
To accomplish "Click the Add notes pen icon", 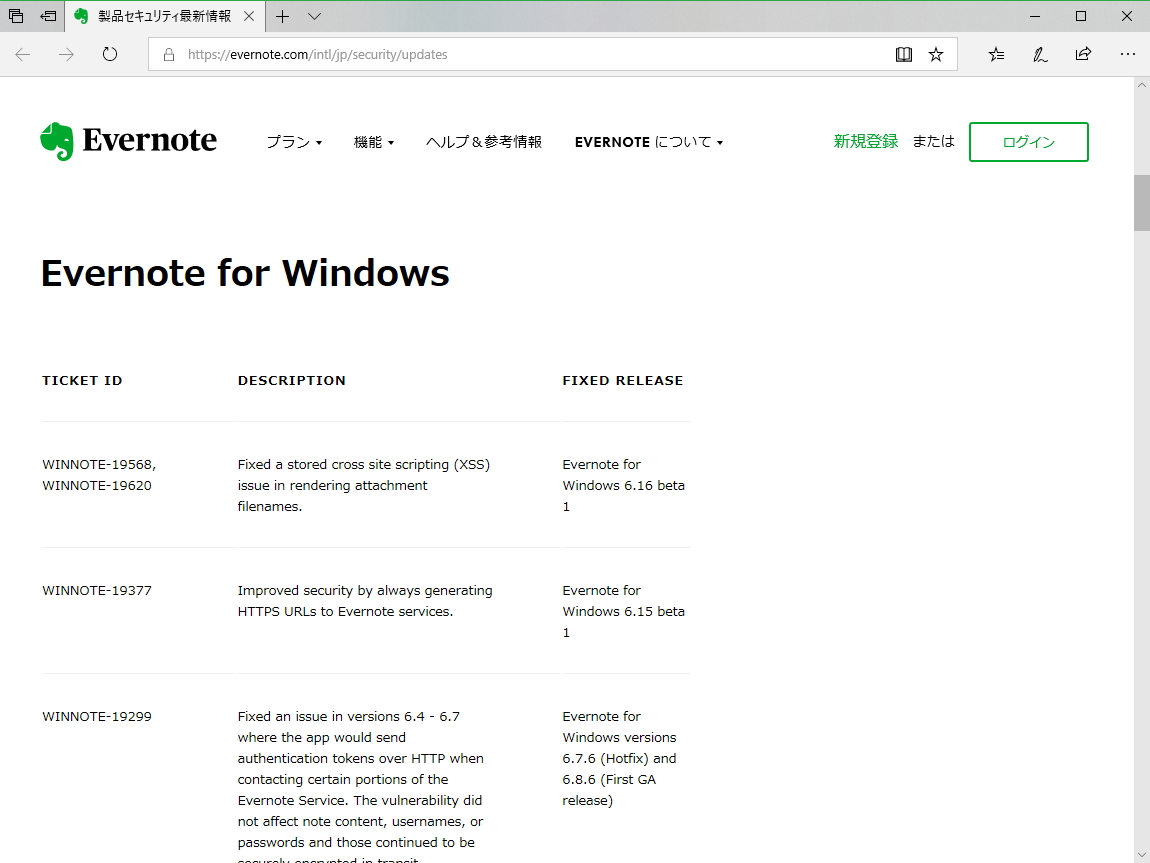I will click(x=1040, y=55).
